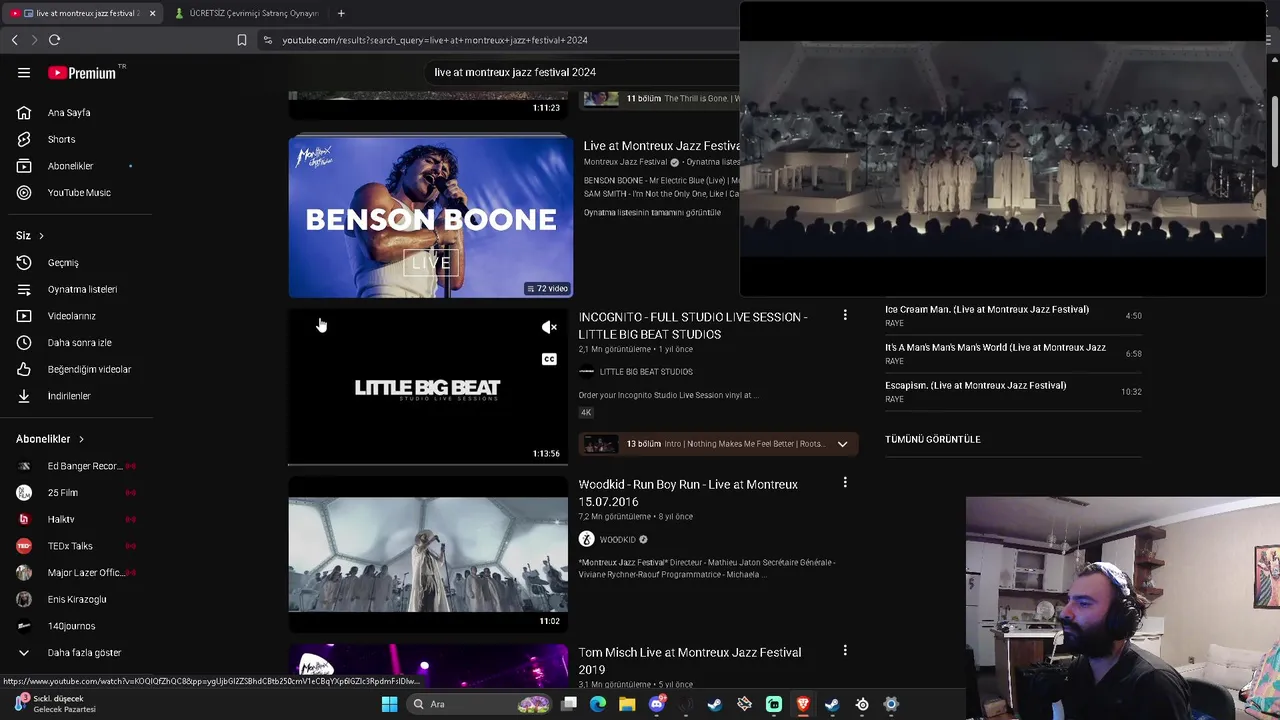Unmute the Little Big Beat preview
This screenshot has height=720, width=1280.
549,327
